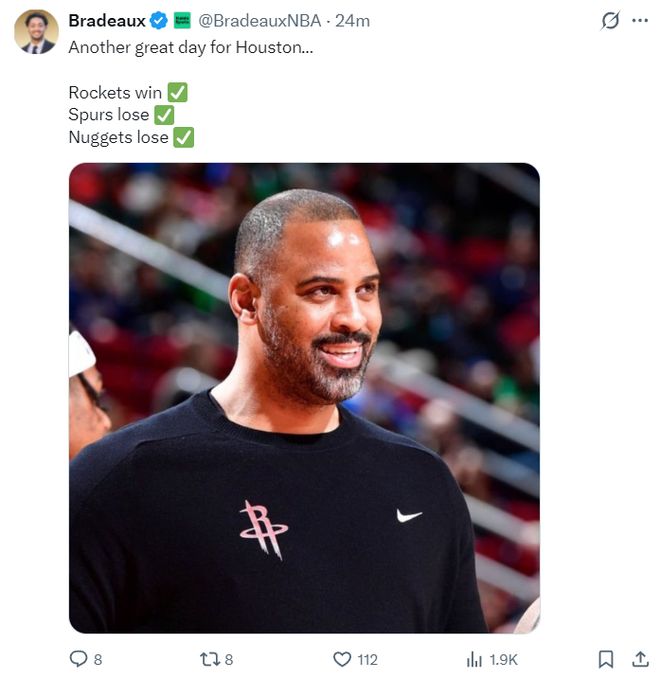
Task: Click the 8 beside the repost arrows
Action: point(228,659)
